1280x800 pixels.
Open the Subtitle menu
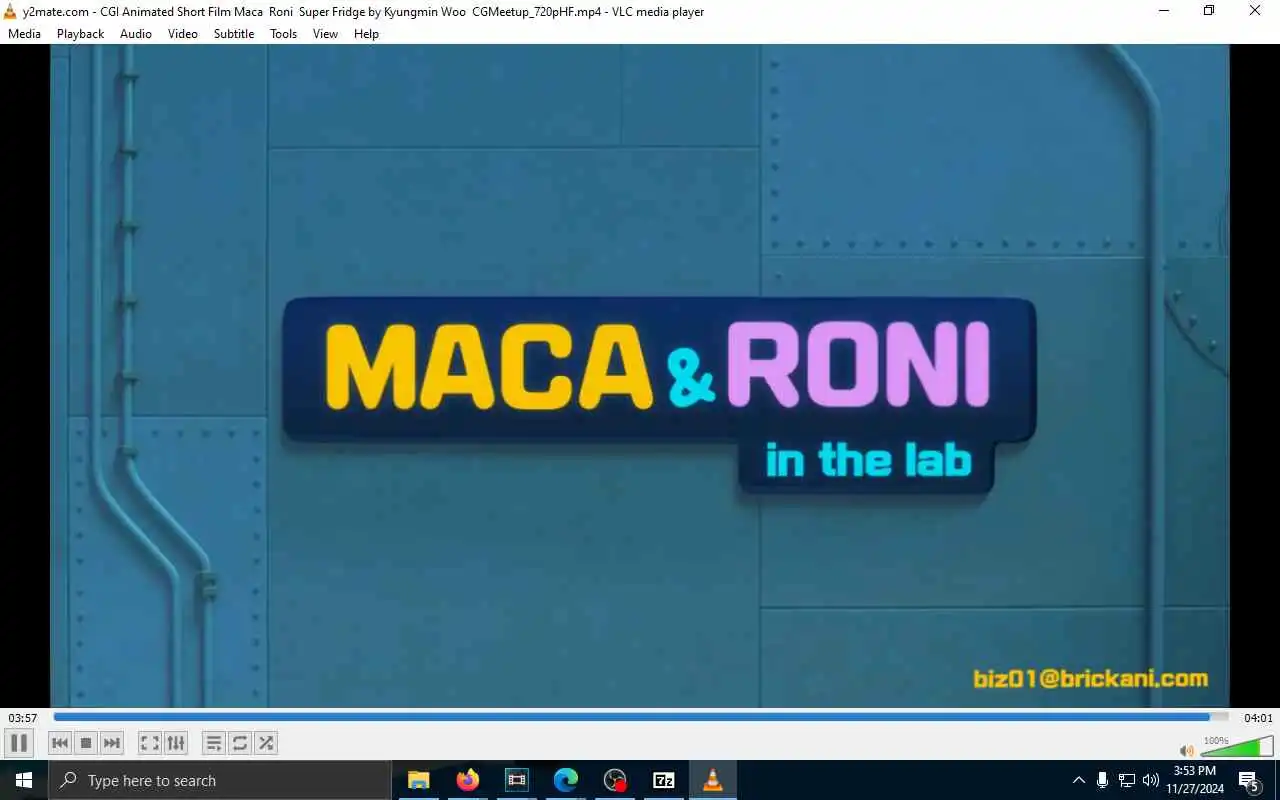click(234, 34)
